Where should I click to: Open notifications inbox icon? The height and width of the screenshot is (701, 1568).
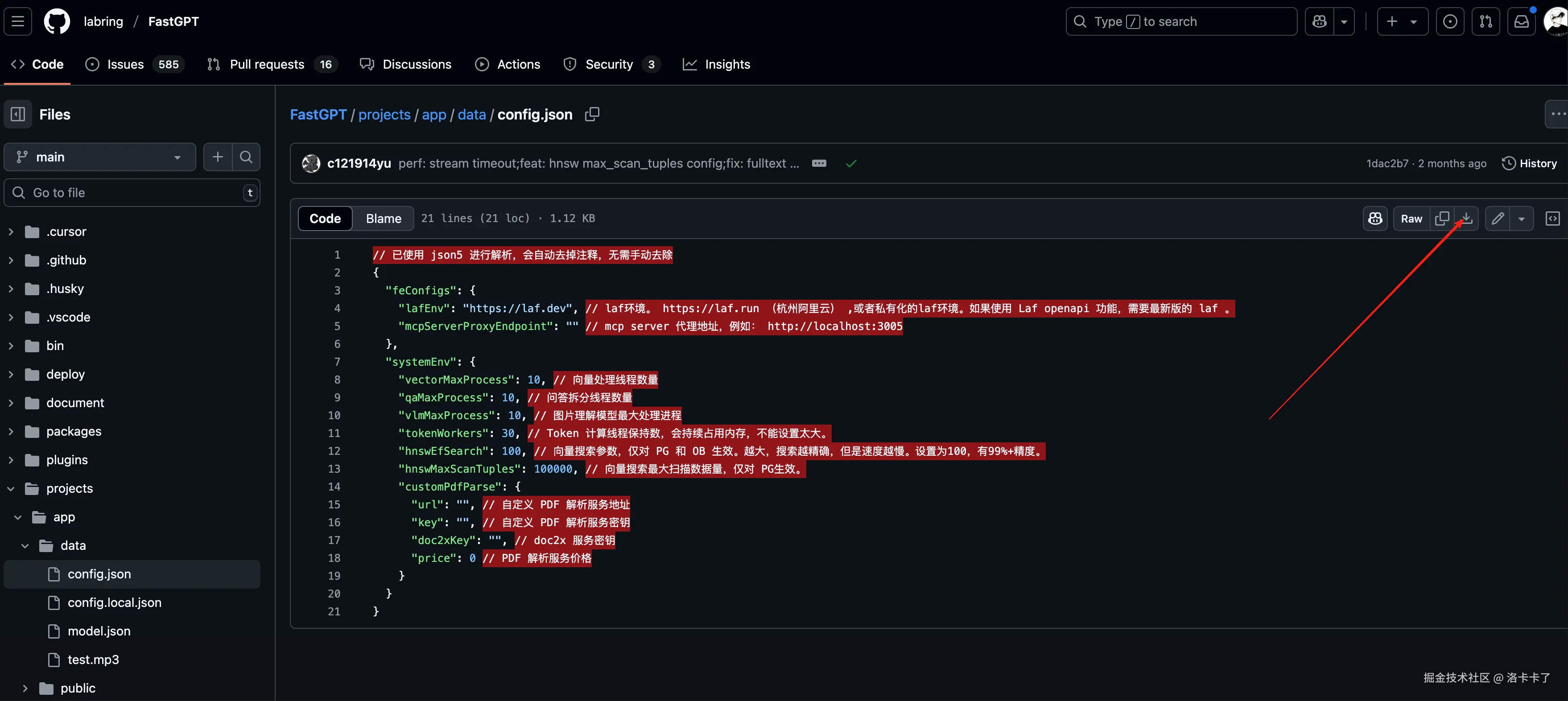click(1521, 22)
